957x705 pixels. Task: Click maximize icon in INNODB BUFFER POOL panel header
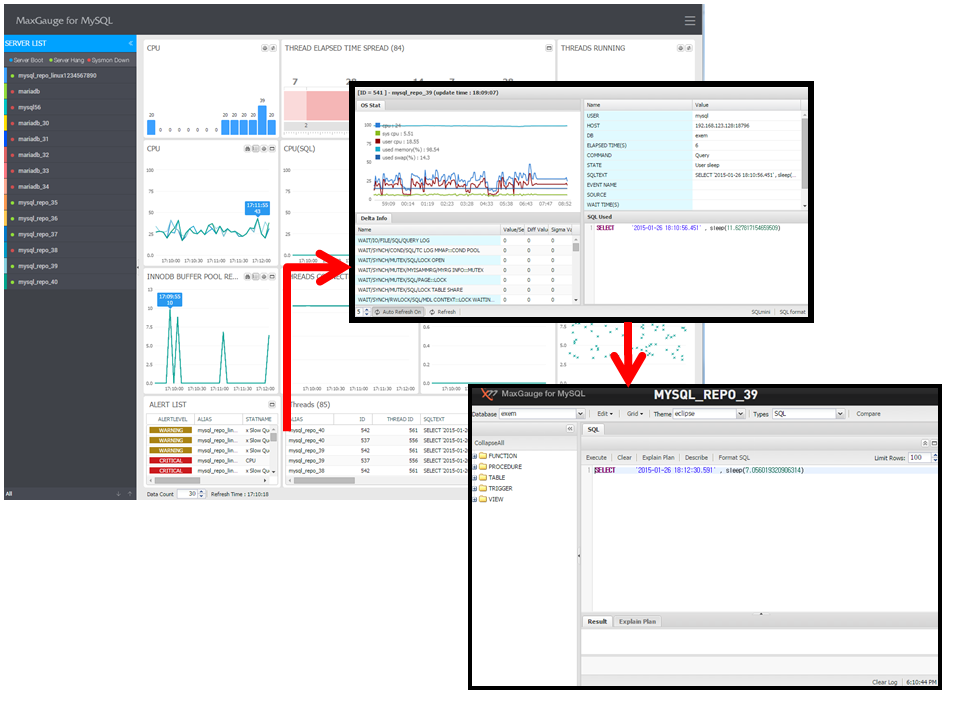point(272,277)
